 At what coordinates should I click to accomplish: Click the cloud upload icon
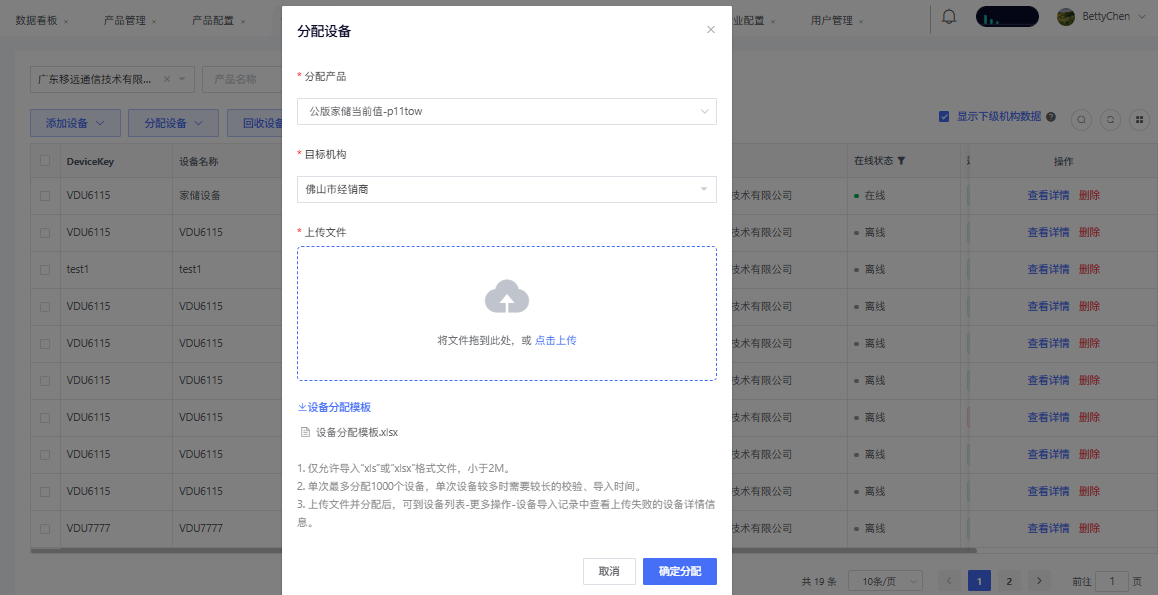pos(507,297)
